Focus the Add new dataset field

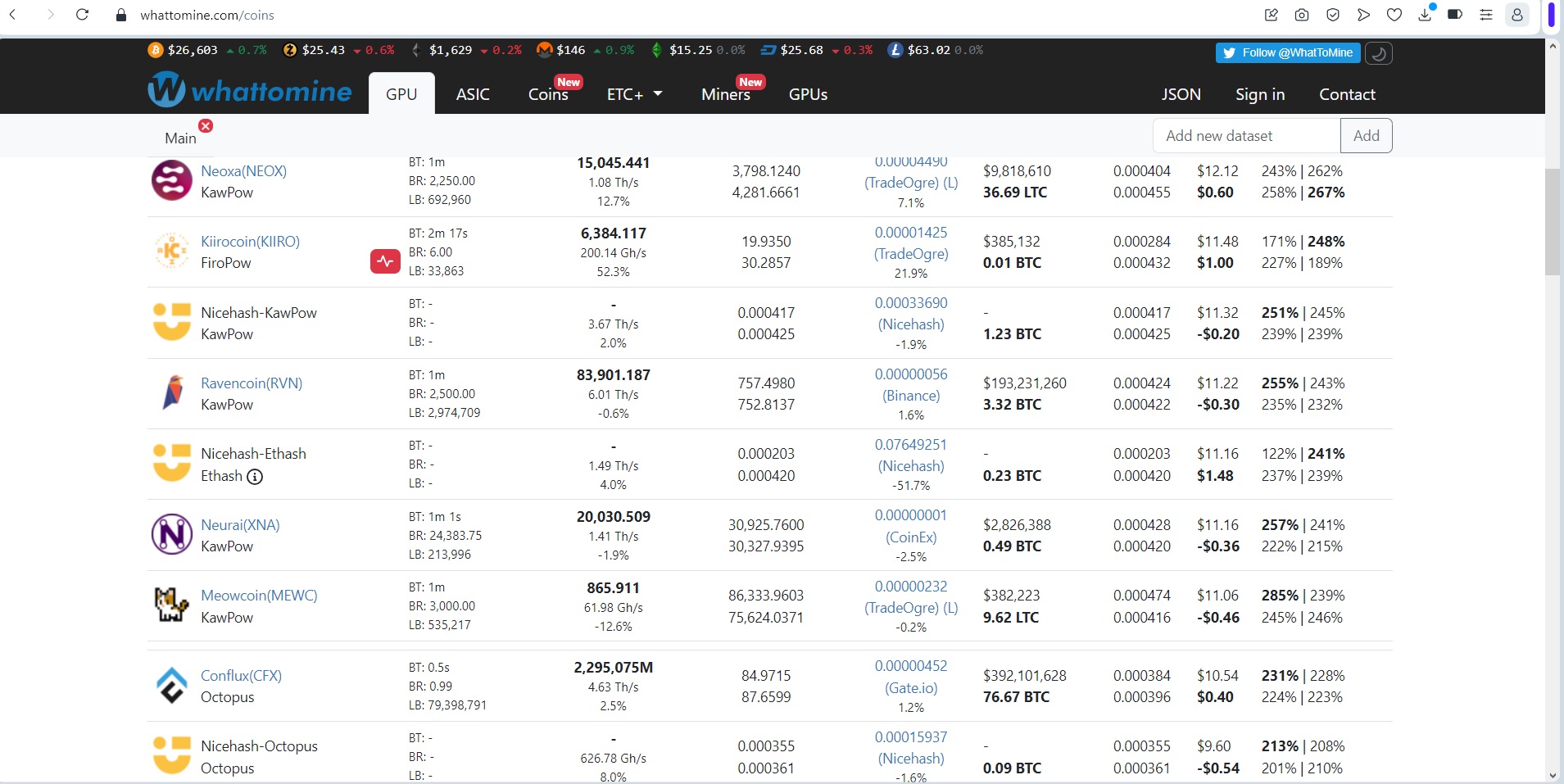(1247, 136)
